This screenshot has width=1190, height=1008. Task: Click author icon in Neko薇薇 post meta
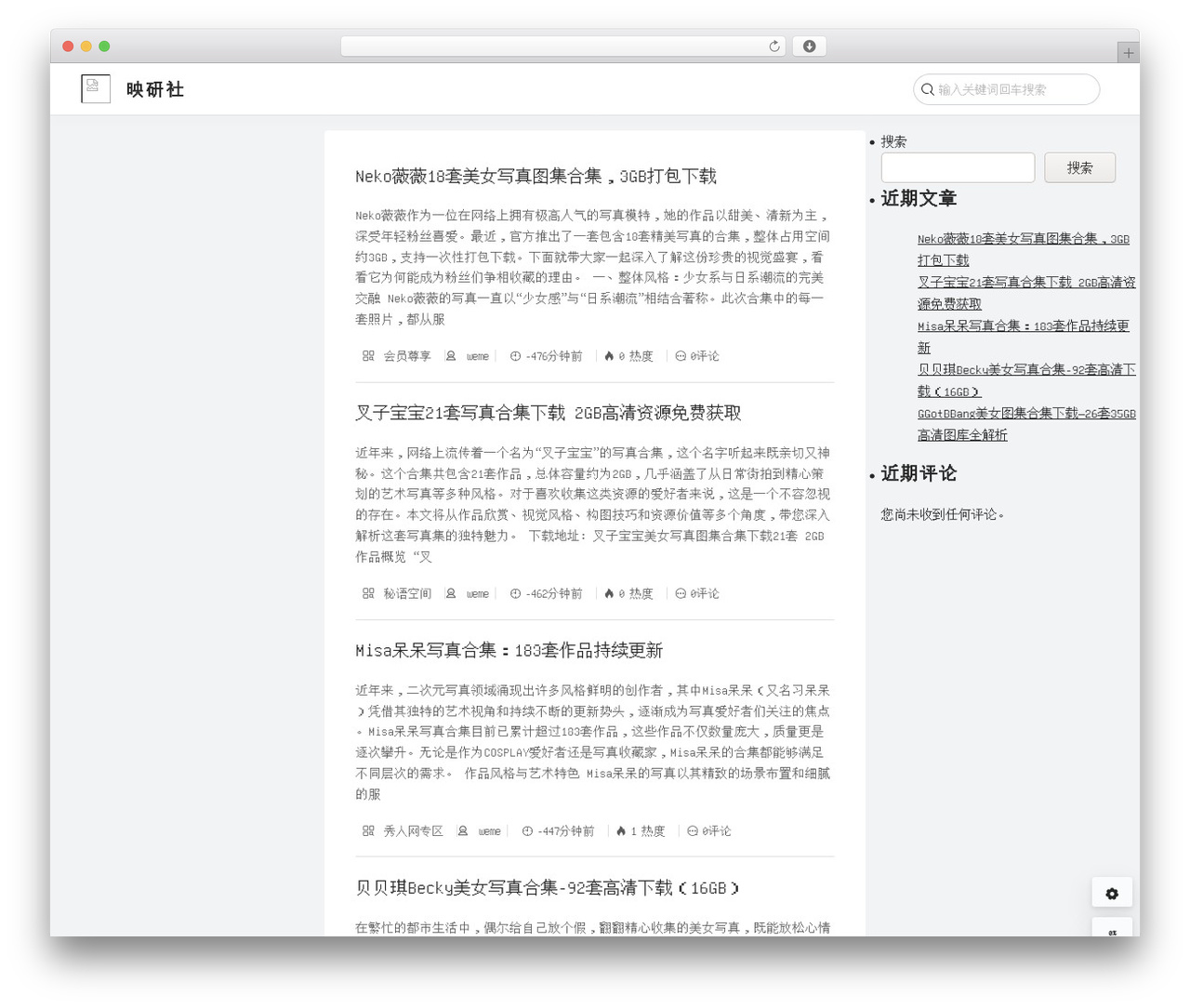pos(451,356)
